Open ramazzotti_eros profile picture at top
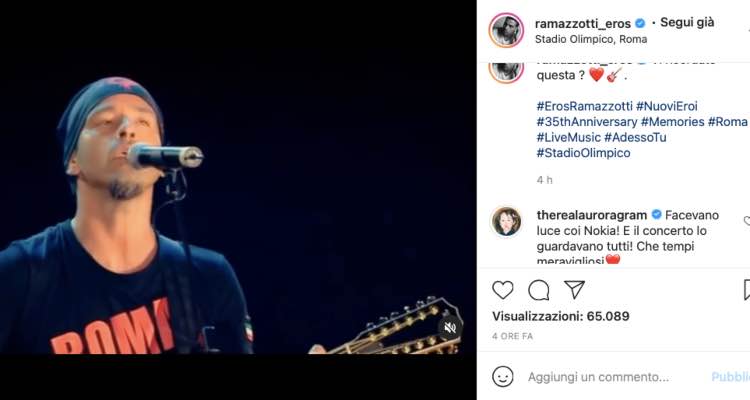Viewport: 750px width, 400px height. [506, 30]
